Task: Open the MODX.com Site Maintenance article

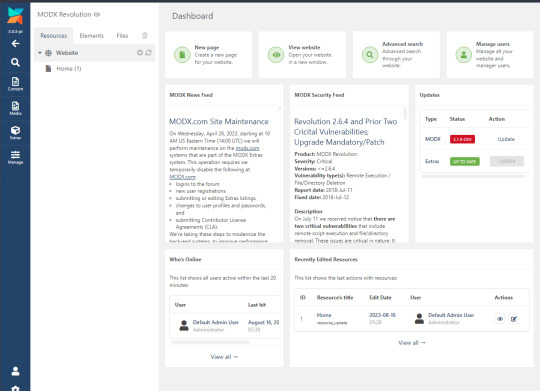Action: (x=219, y=121)
